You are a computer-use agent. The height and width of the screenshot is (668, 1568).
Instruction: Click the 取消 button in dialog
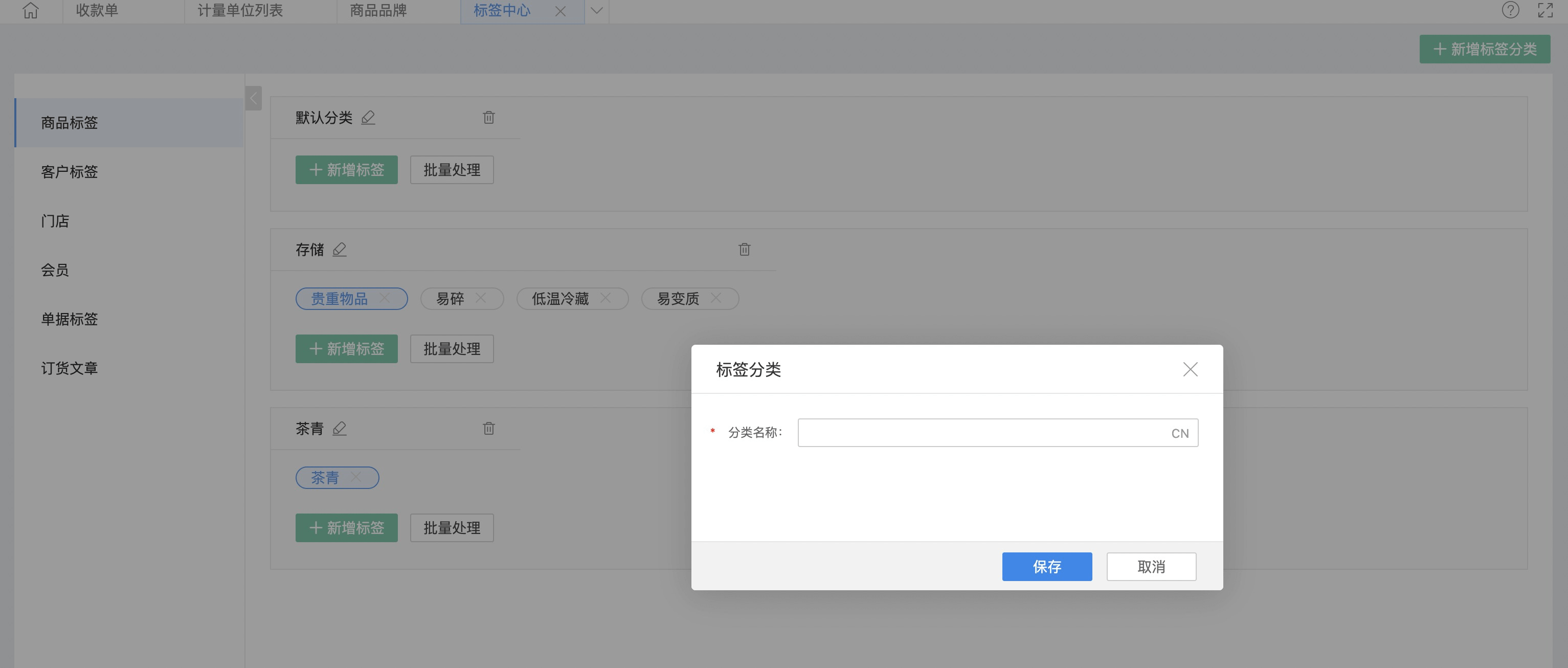pos(1151,567)
